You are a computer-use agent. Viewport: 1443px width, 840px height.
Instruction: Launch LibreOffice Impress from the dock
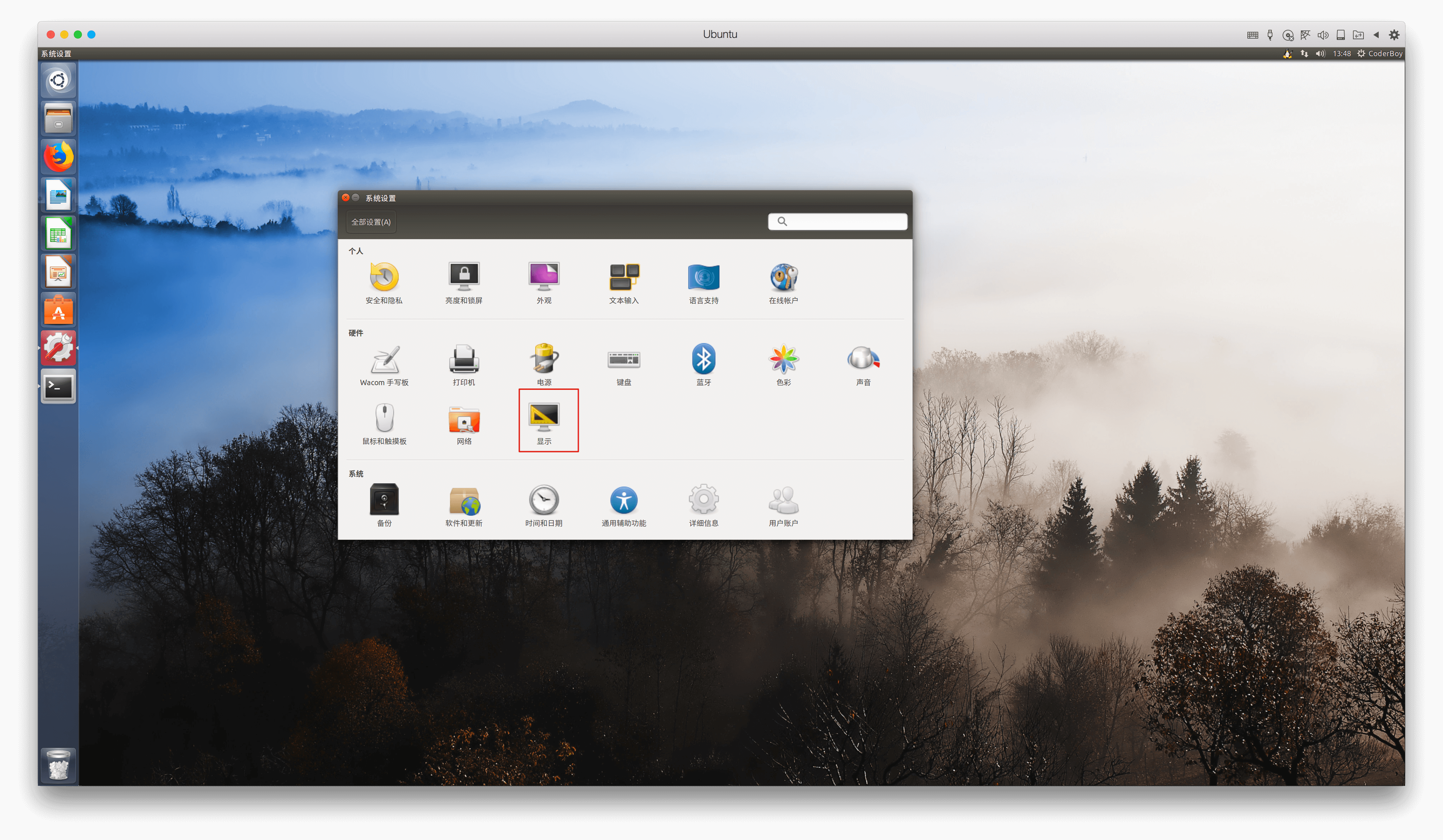pyautogui.click(x=59, y=271)
